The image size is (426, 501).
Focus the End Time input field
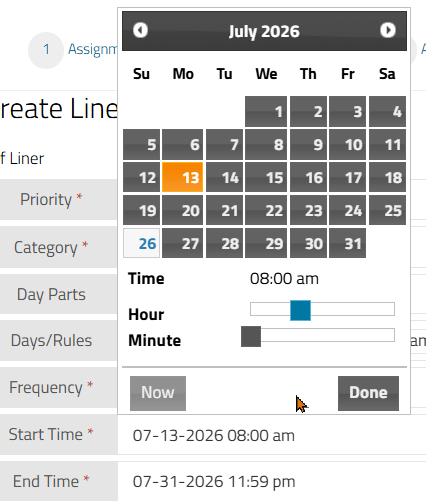coord(272,481)
